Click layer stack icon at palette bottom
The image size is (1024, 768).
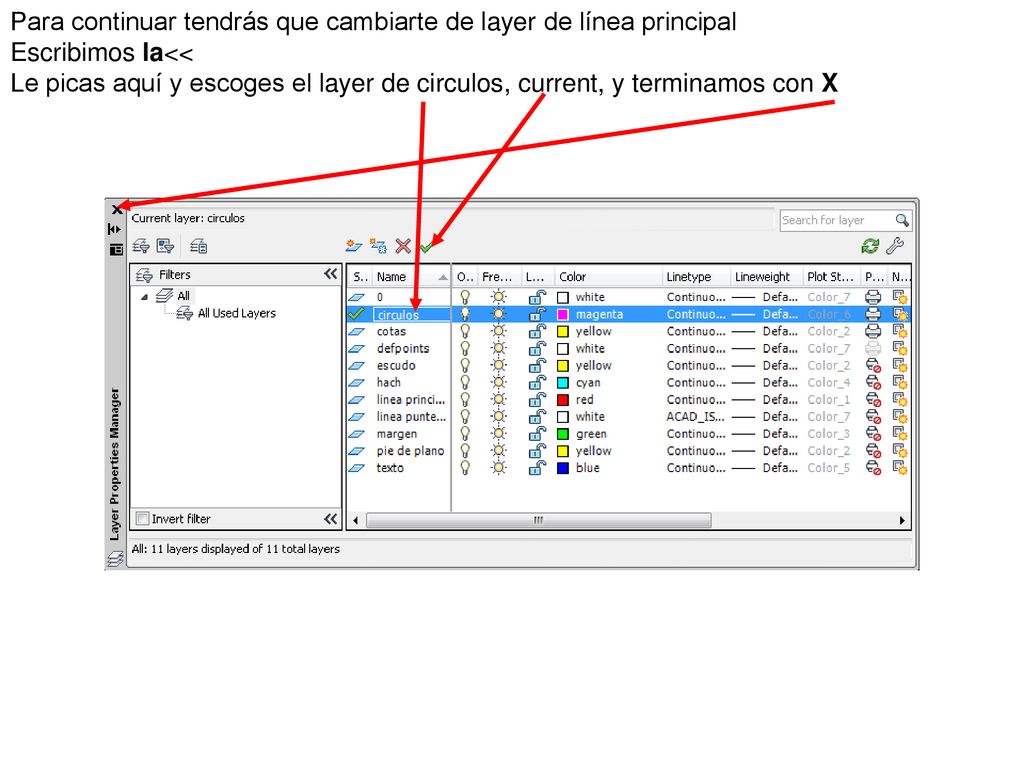click(x=115, y=559)
